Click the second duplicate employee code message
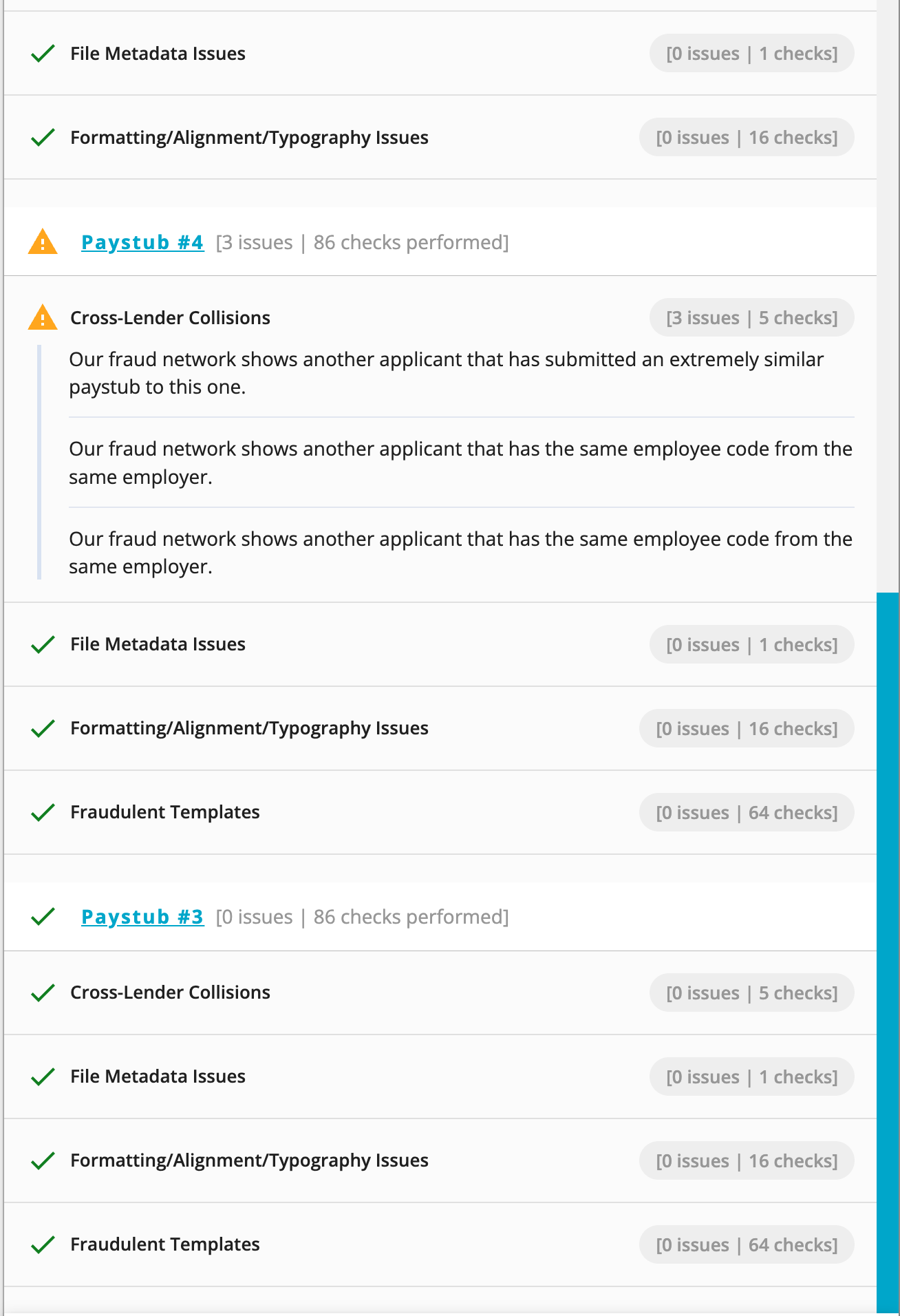The width and height of the screenshot is (900, 1316). tap(460, 553)
